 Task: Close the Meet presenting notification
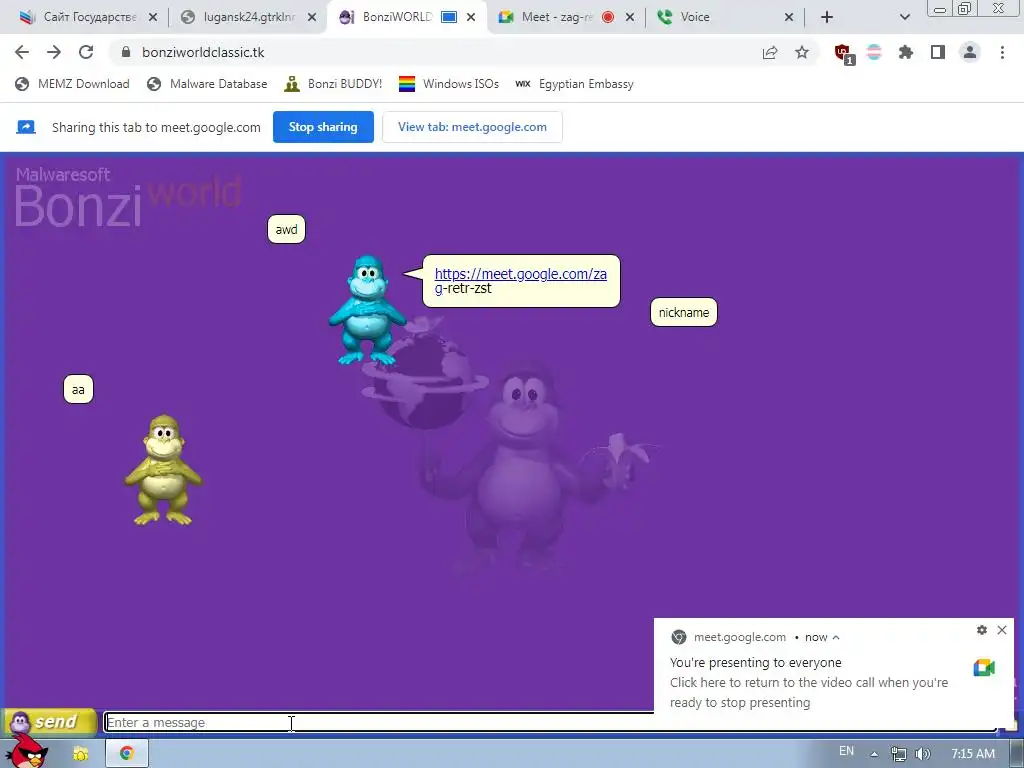coord(1002,630)
